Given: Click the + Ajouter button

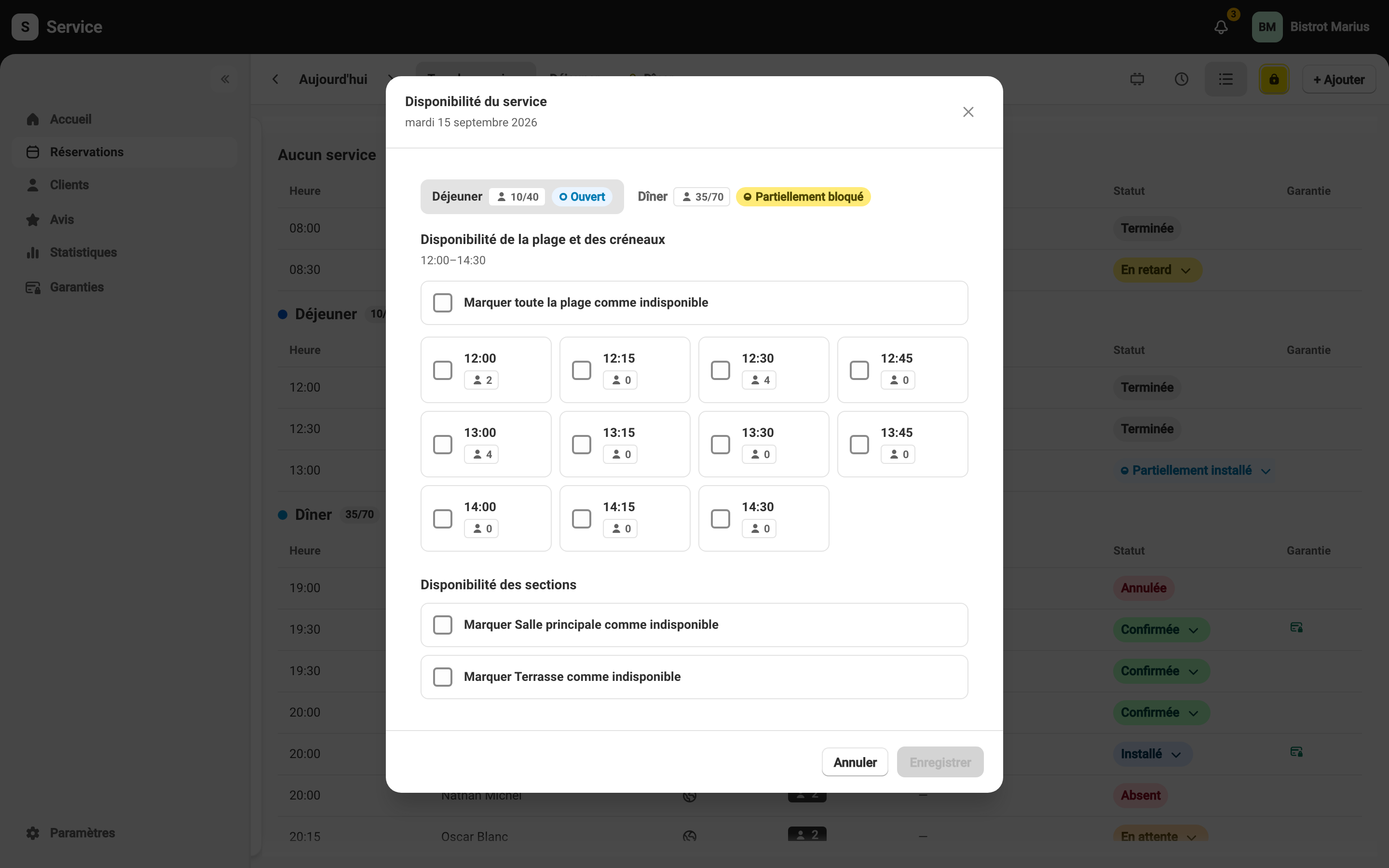Looking at the screenshot, I should (1338, 79).
